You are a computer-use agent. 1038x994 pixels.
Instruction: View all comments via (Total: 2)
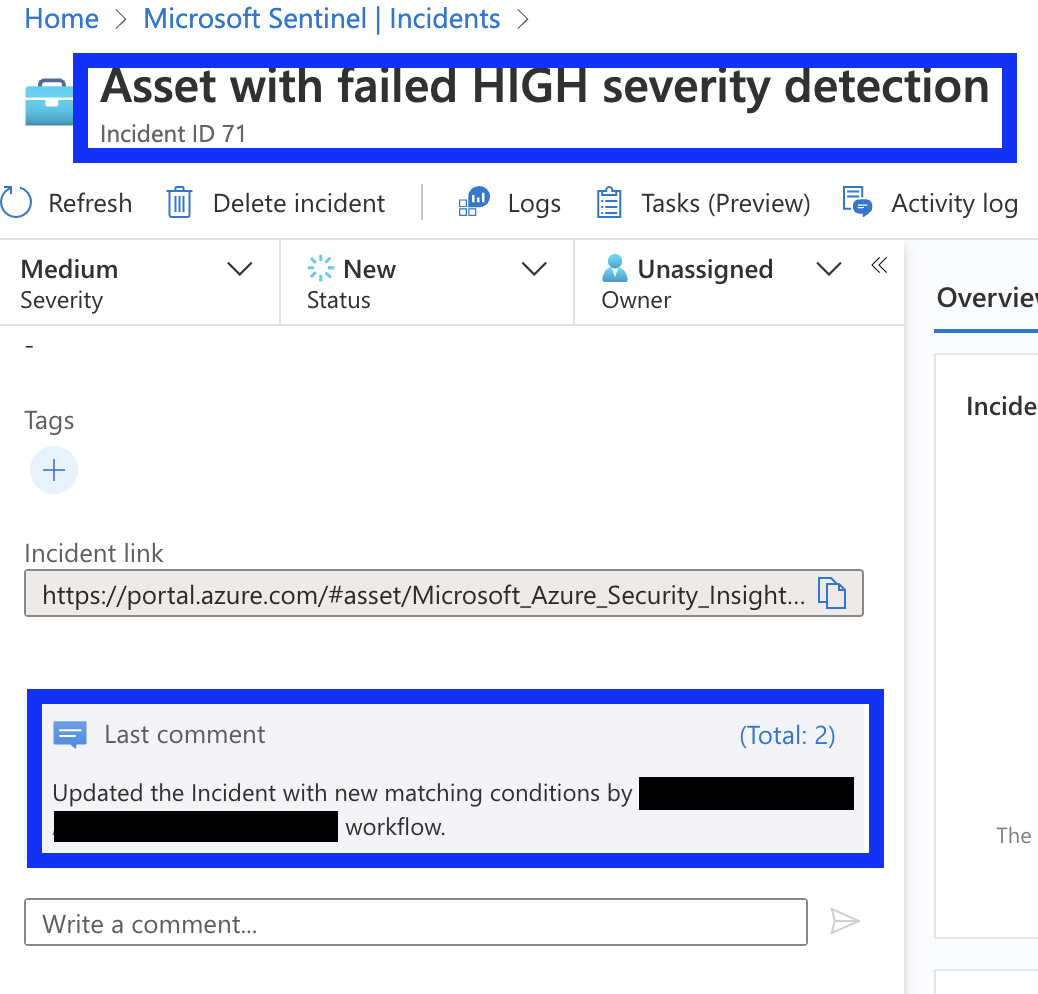787,735
